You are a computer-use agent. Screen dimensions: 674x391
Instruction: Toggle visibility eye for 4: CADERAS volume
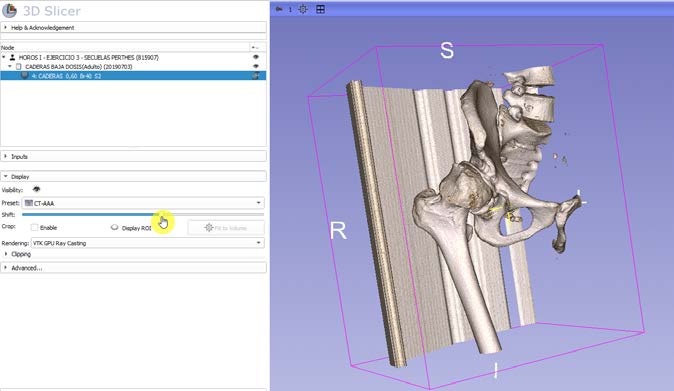pos(256,76)
